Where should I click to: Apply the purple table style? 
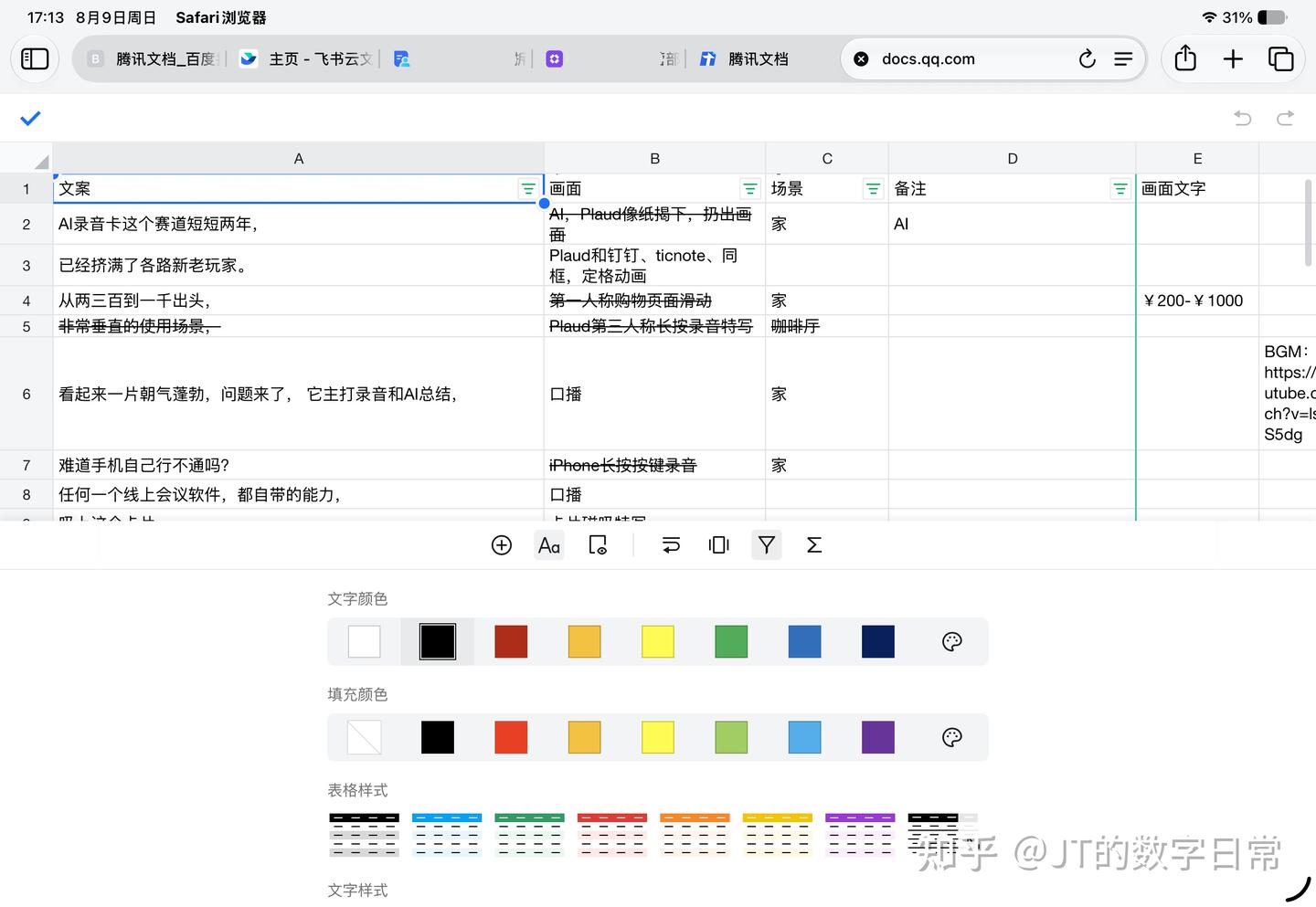860,835
